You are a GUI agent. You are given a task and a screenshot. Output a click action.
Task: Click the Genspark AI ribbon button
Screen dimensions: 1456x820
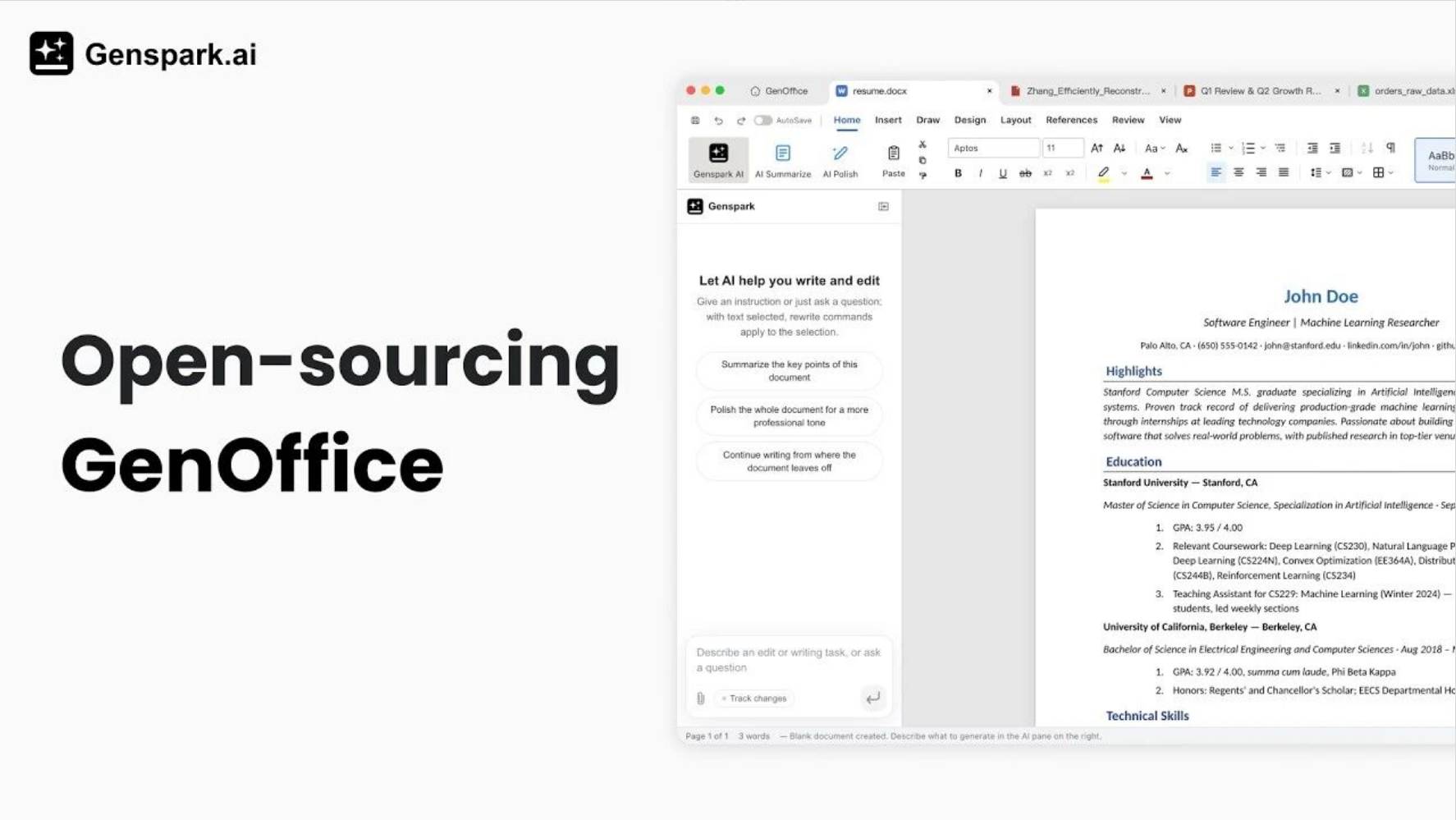coord(718,160)
